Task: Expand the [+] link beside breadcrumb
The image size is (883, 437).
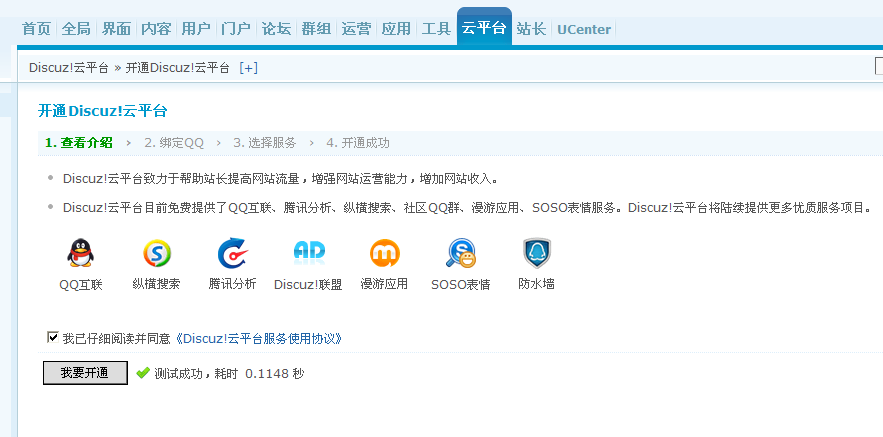Action: 248,68
